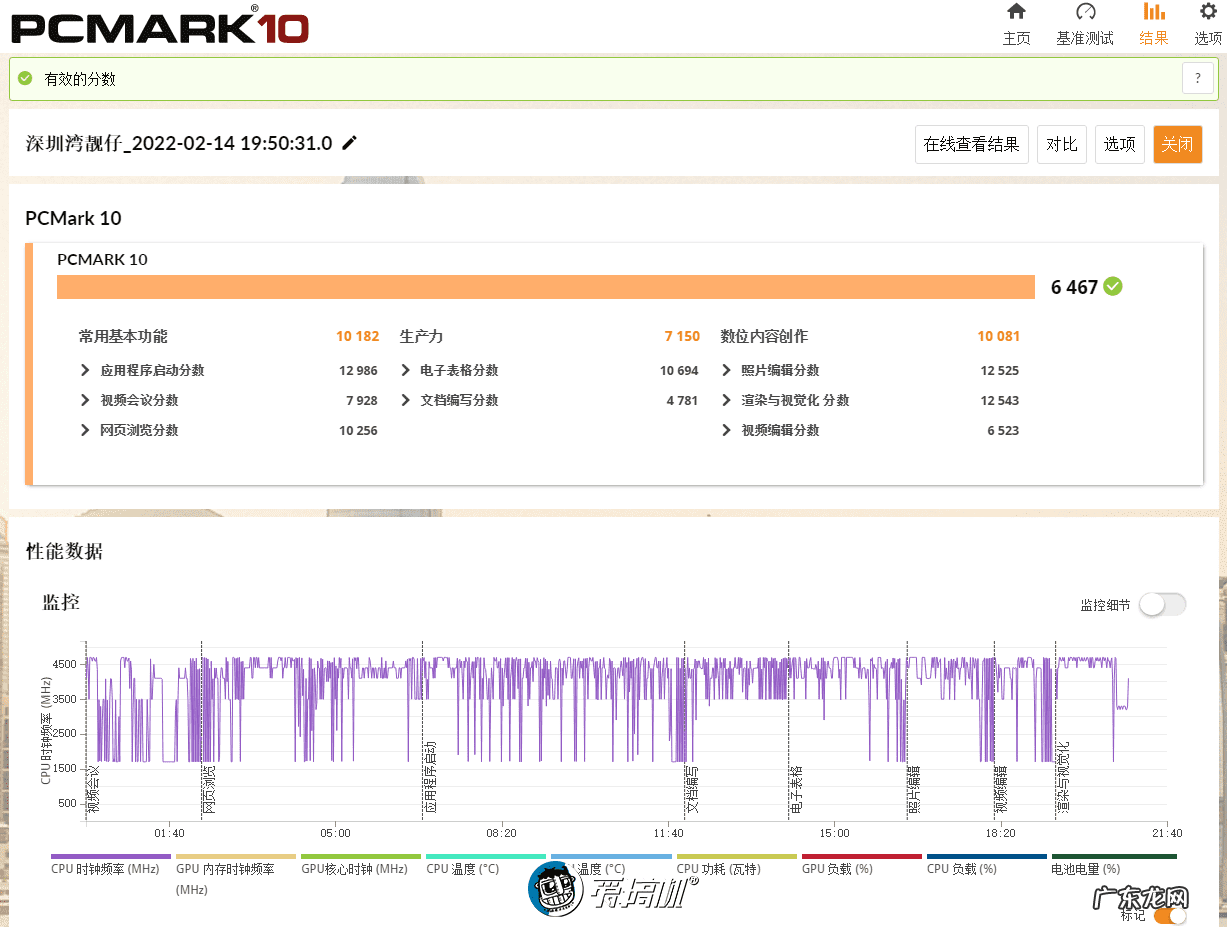
Task: Edit result name with pencil icon
Action: 349,143
